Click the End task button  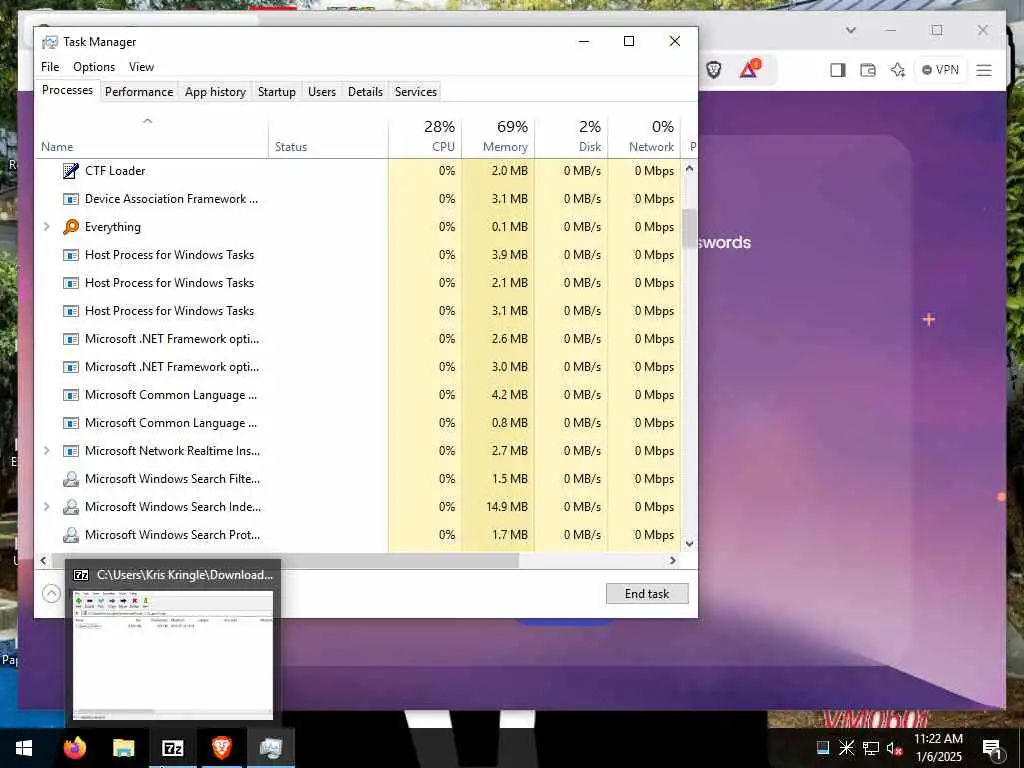647,594
